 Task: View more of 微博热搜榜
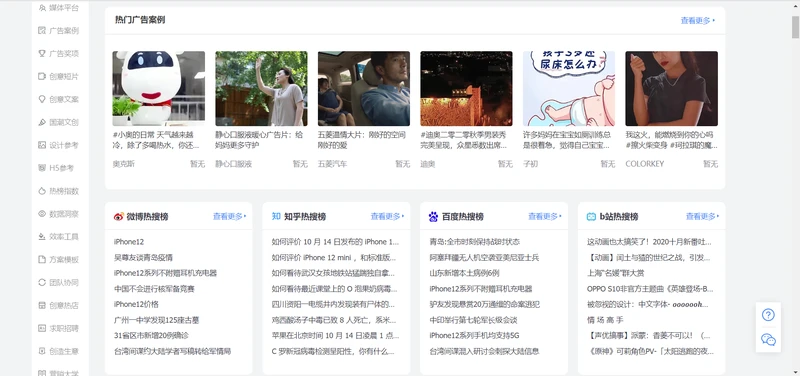(230, 216)
